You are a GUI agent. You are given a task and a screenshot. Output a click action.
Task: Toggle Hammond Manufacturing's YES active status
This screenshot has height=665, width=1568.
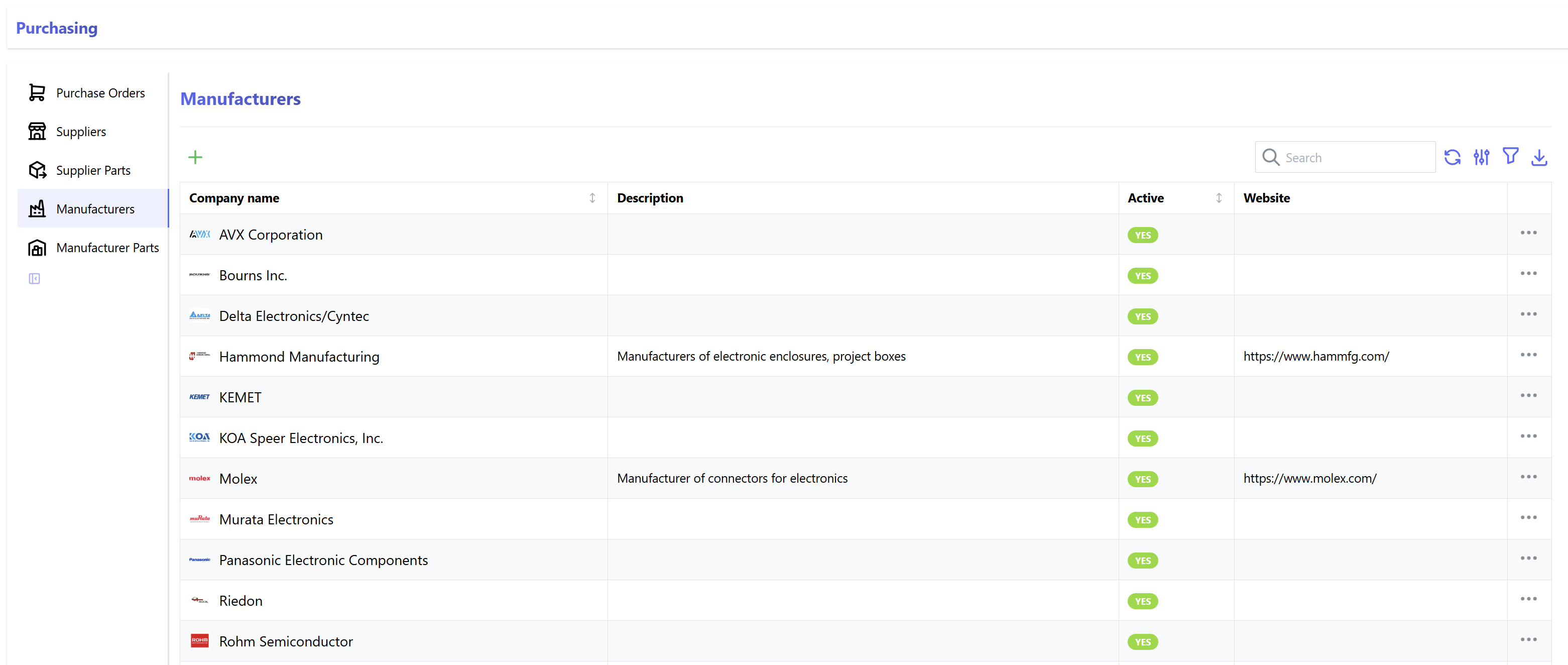point(1143,357)
